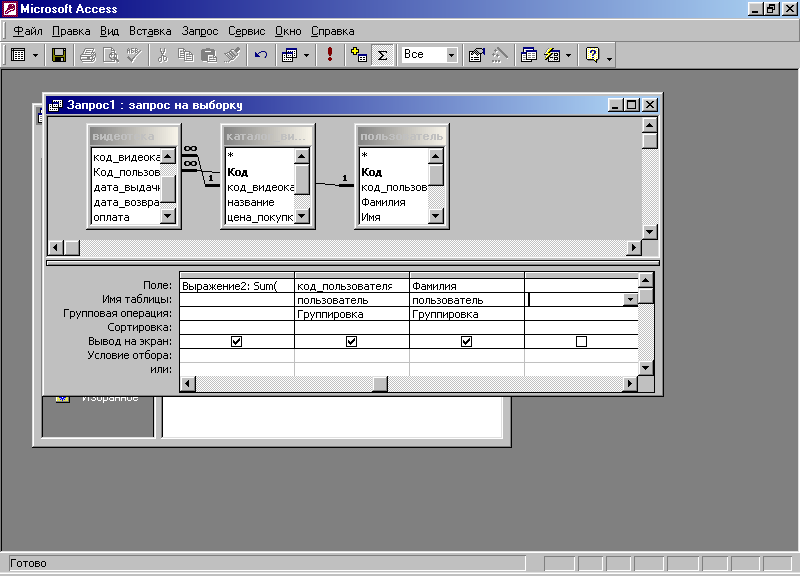Screen dimensions: 800x576
Task: Expand the New Object dropdown arrow
Action: point(568,55)
